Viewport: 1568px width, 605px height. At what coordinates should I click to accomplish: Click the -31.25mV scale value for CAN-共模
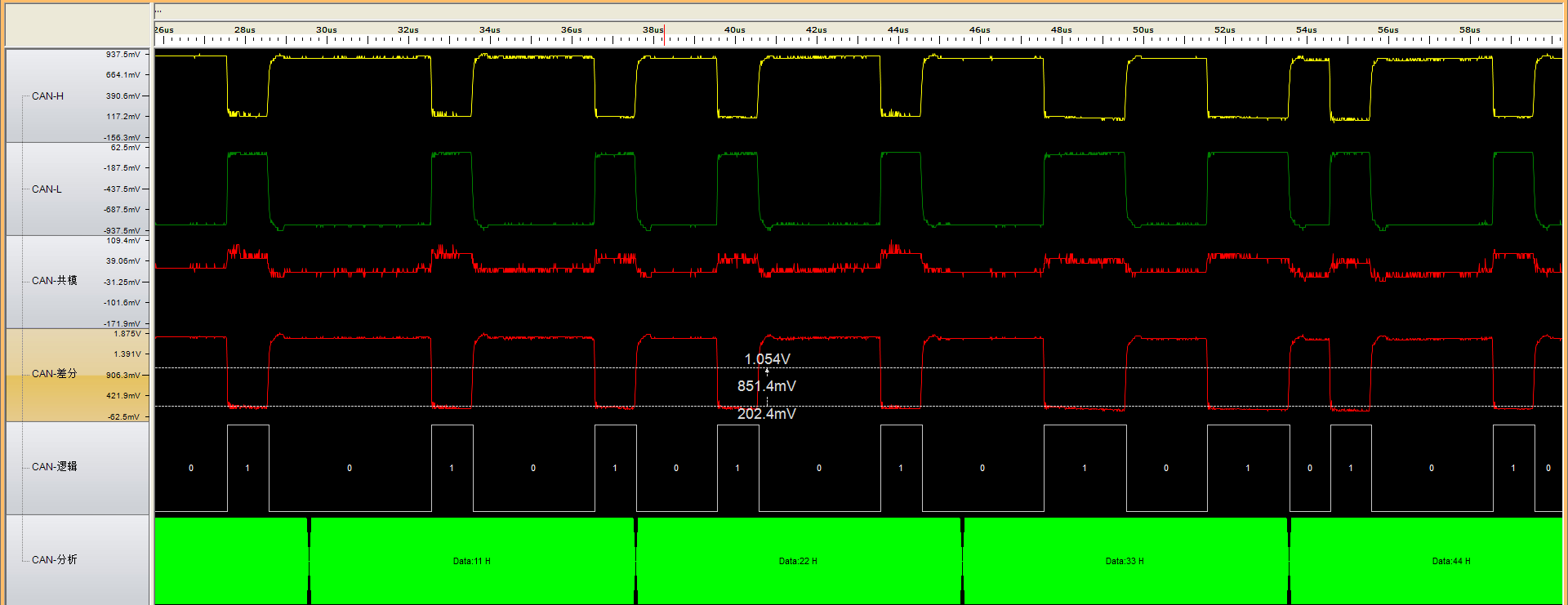pyautogui.click(x=122, y=282)
